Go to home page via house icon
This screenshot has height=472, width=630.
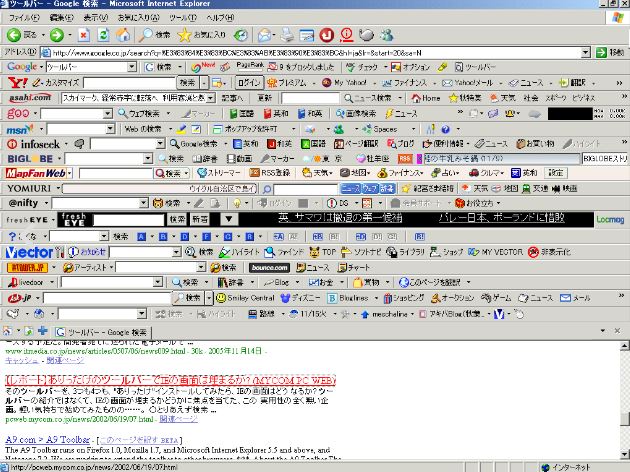[x=123, y=35]
